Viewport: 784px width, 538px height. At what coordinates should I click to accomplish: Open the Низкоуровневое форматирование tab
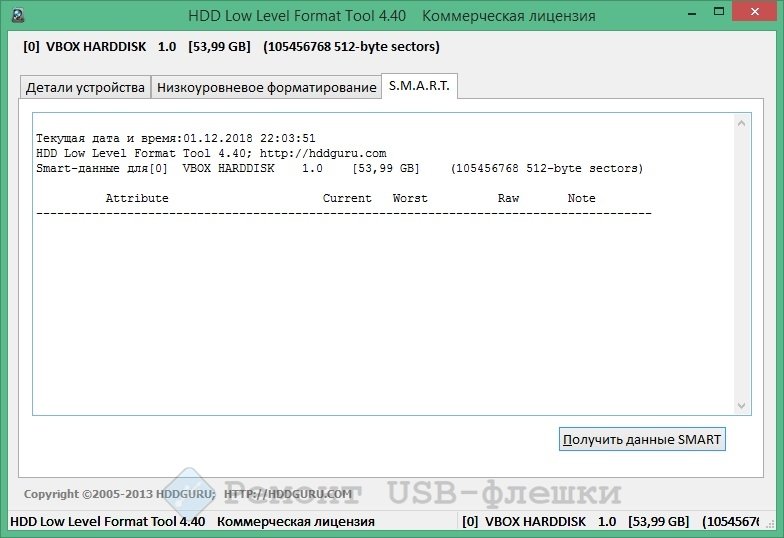(266, 88)
